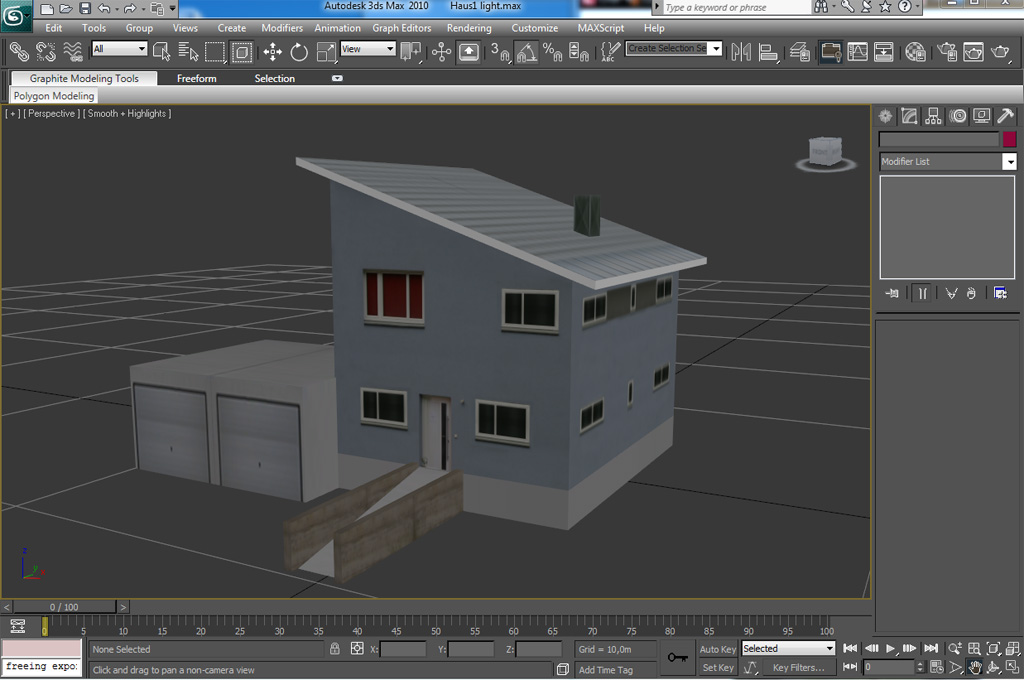Toggle the Auto Key animation mode
The image size is (1024, 680).
(x=717, y=649)
